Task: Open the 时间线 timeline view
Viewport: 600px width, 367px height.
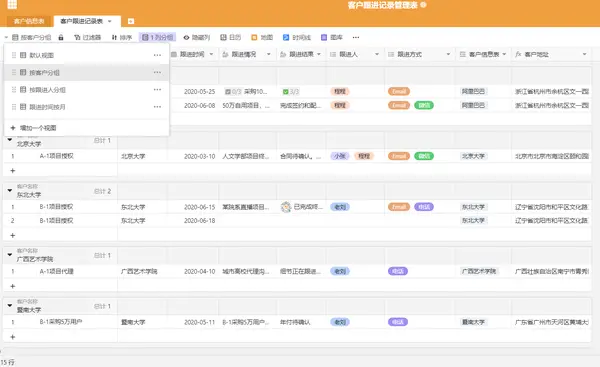Action: click(x=297, y=37)
